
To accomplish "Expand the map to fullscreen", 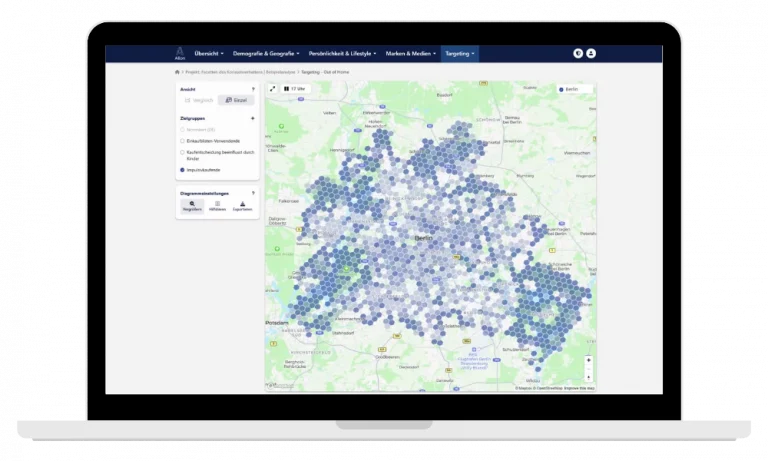I will point(273,89).
